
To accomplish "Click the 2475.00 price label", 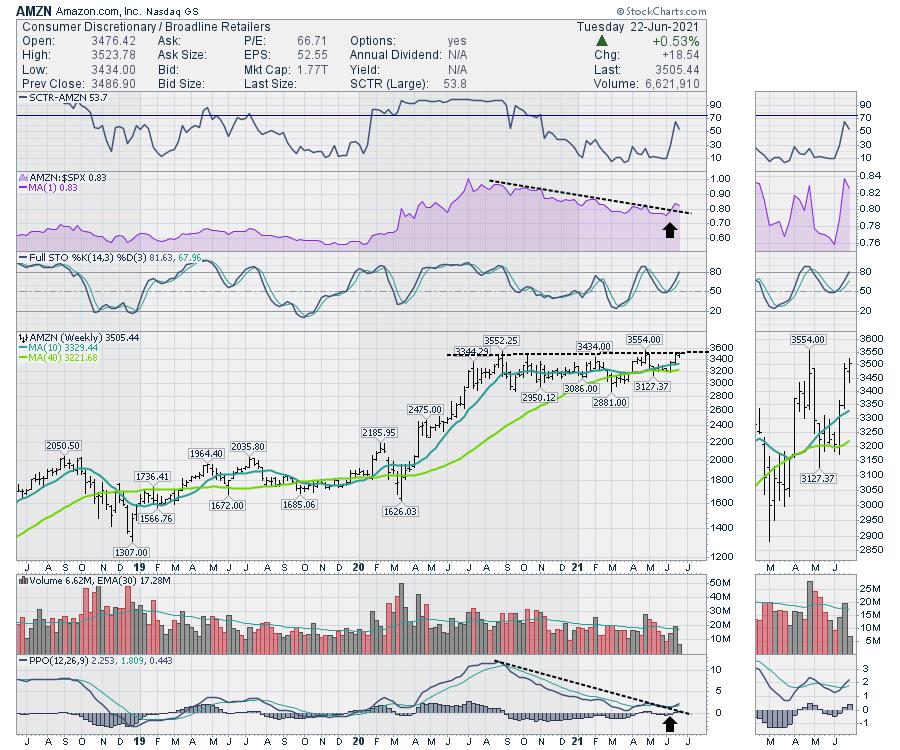I will point(425,409).
